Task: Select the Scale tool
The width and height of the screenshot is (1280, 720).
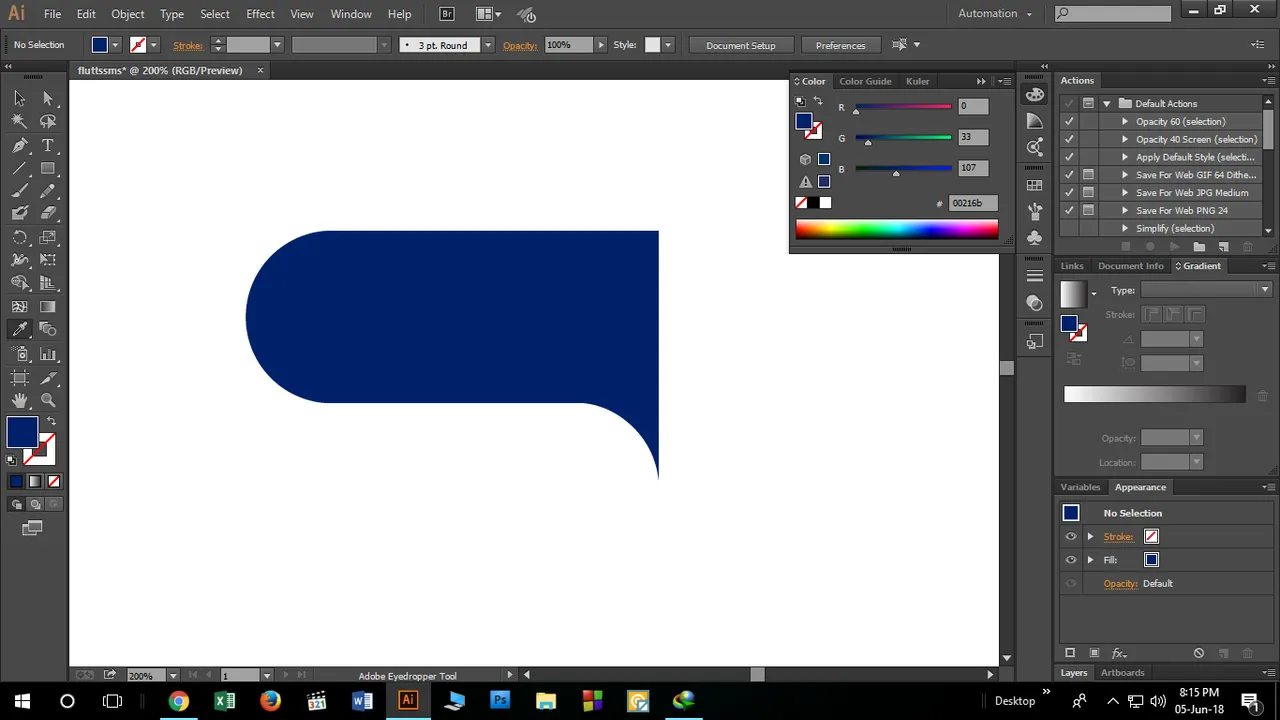Action: click(x=48, y=238)
